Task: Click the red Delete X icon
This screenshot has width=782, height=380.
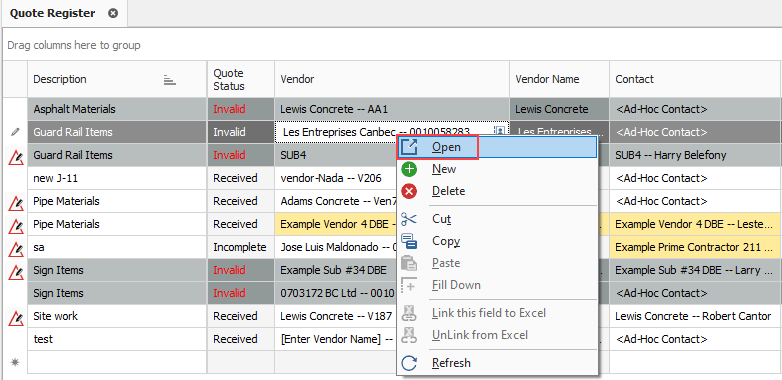Action: [409, 191]
